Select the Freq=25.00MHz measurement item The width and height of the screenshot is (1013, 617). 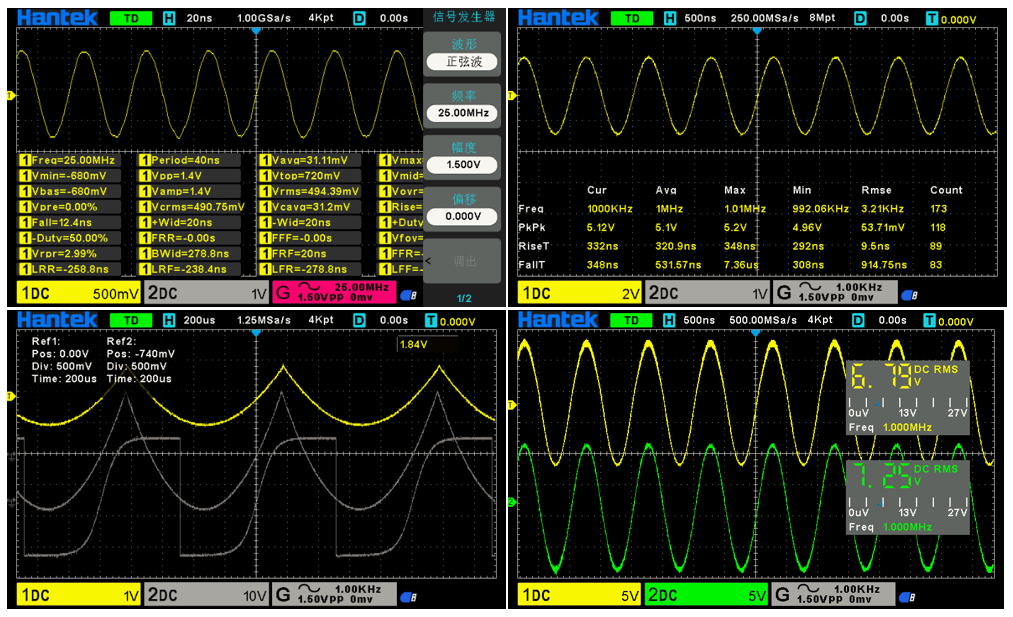click(69, 160)
